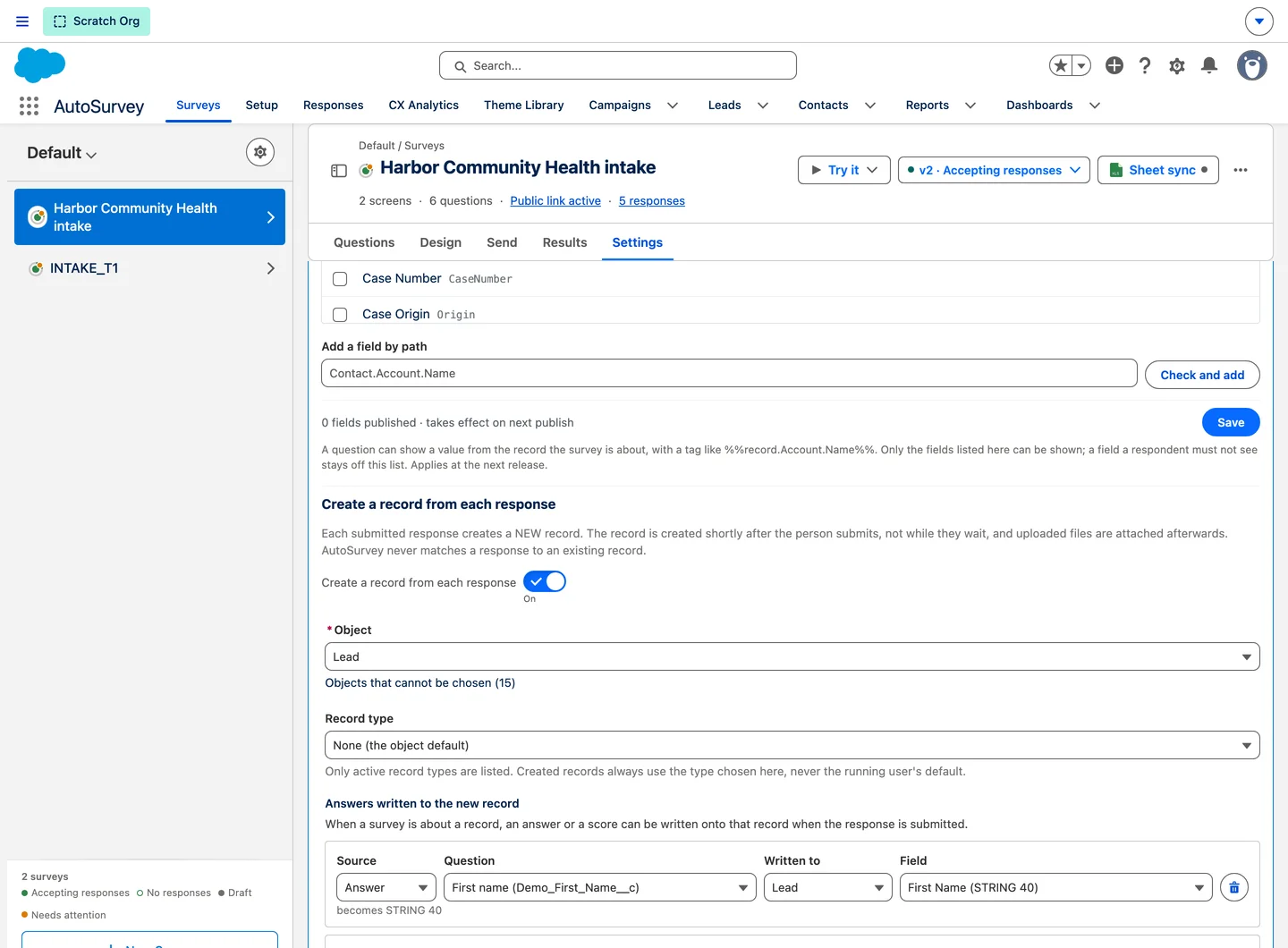Select the Settings tab
Screen dimensions: 1288x948
click(x=638, y=242)
